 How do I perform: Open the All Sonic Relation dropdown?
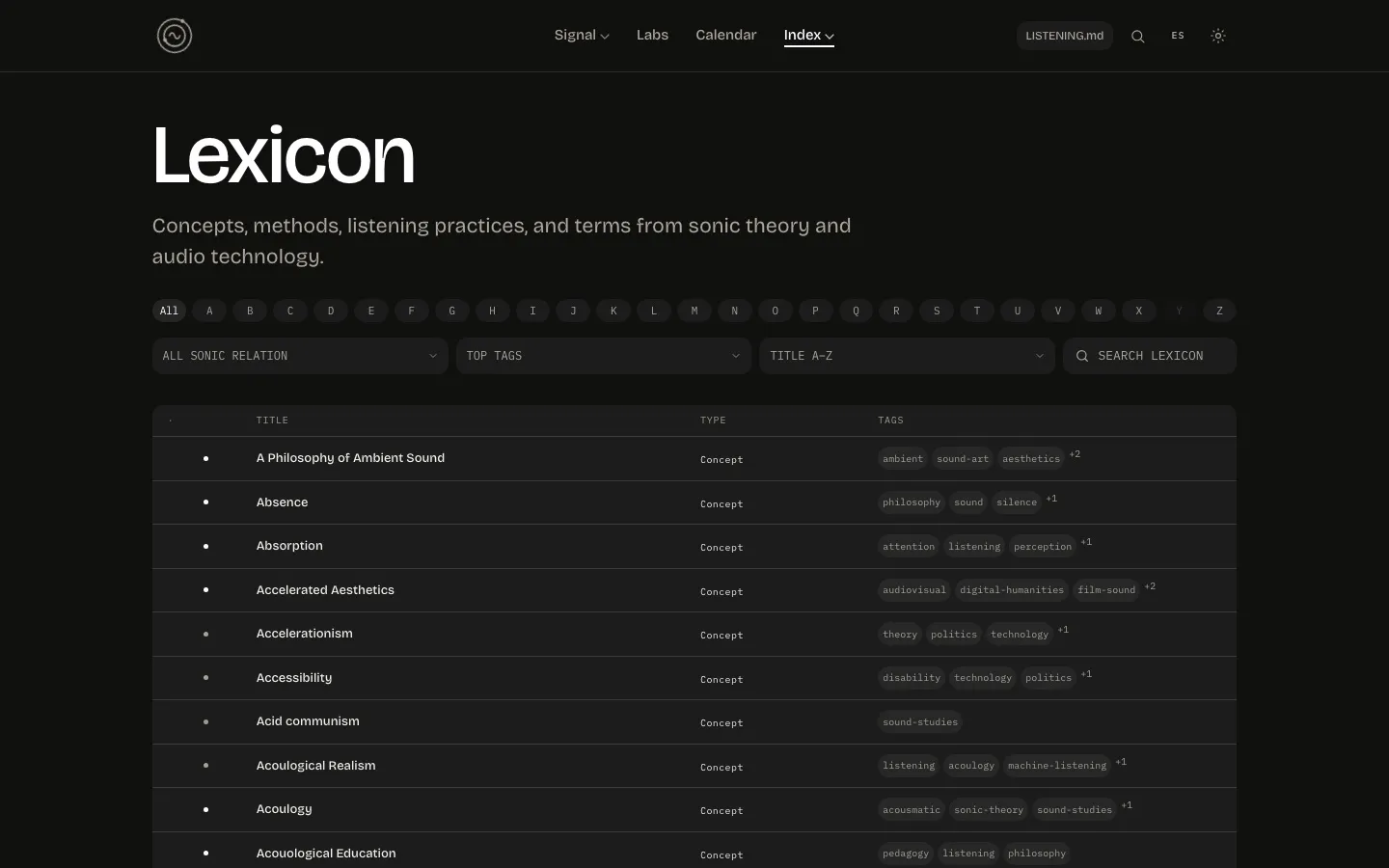click(300, 356)
